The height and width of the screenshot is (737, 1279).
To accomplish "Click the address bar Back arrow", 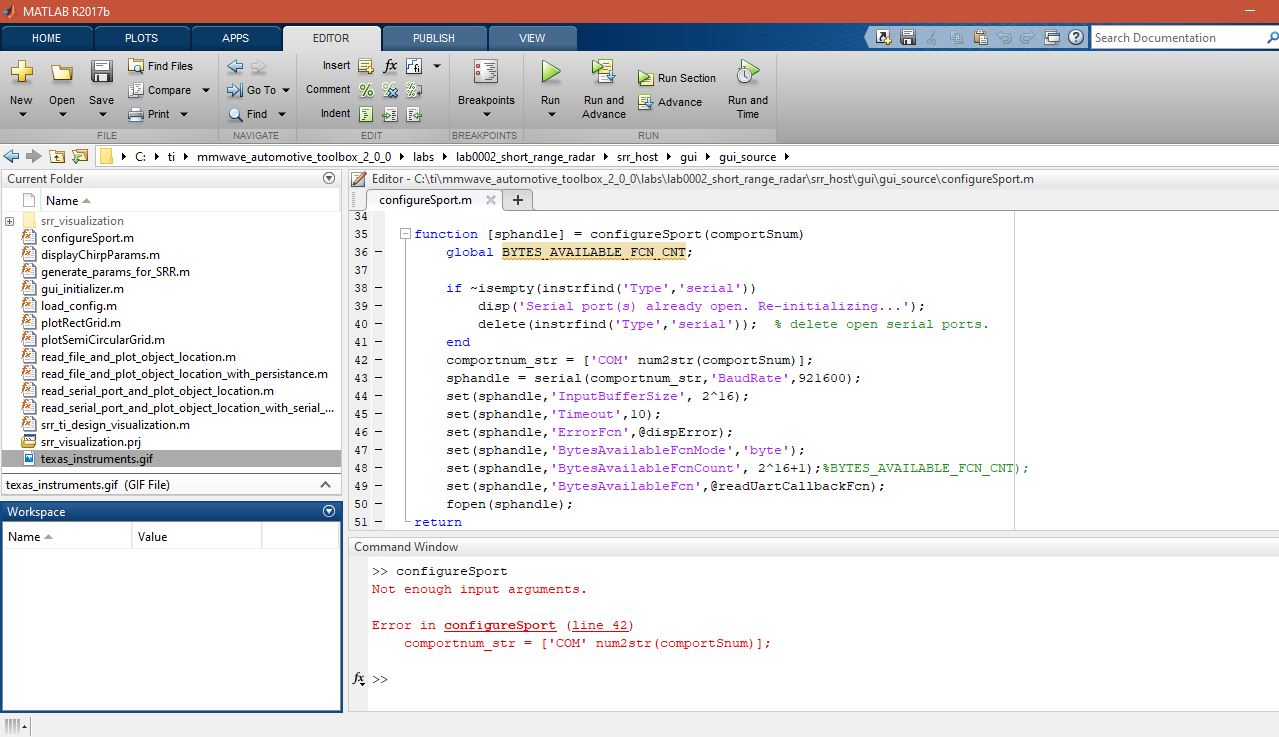I will click(x=11, y=156).
